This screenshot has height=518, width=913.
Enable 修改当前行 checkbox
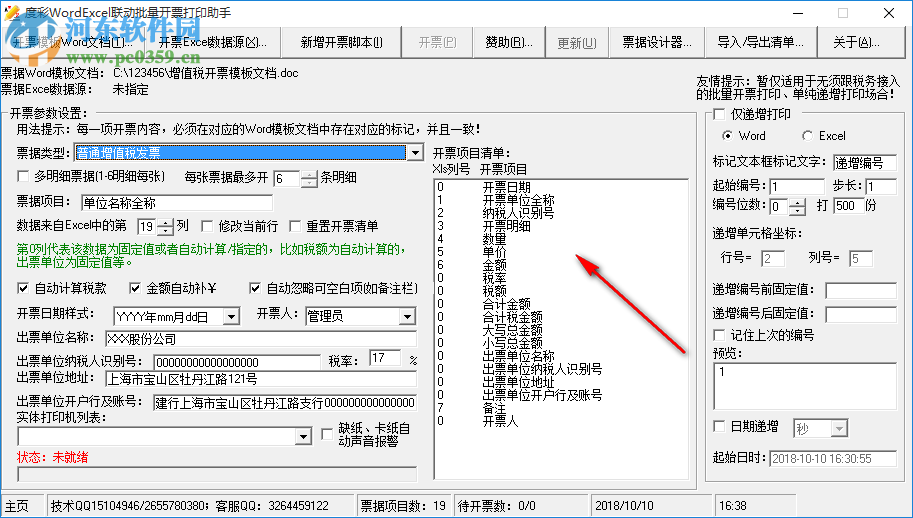(207, 226)
